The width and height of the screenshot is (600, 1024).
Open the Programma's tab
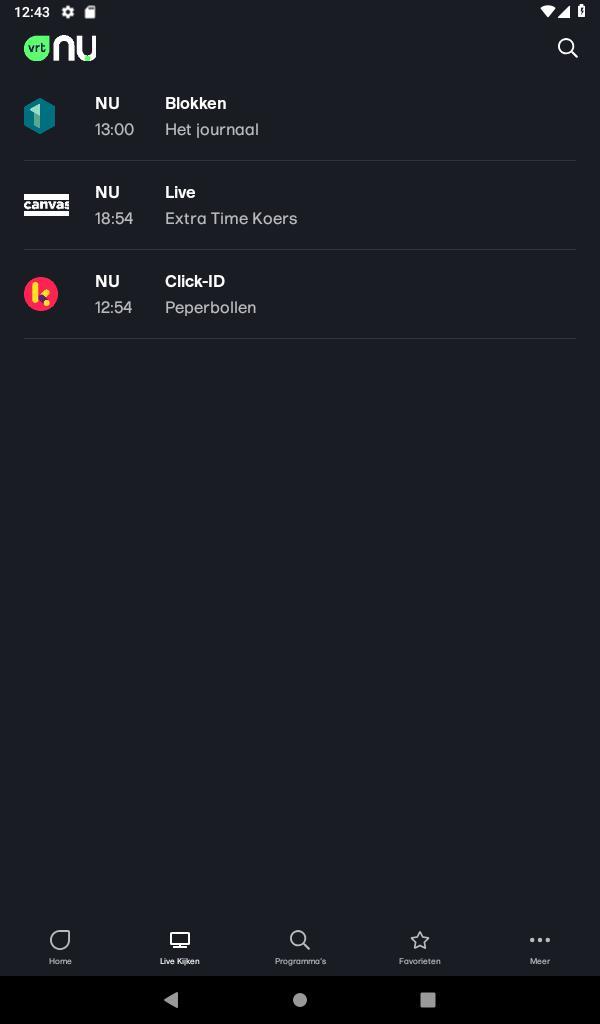pos(300,946)
